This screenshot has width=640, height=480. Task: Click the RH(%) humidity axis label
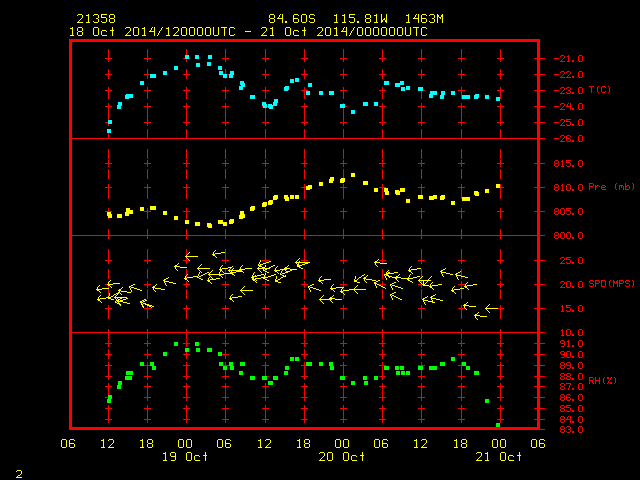pos(602,380)
